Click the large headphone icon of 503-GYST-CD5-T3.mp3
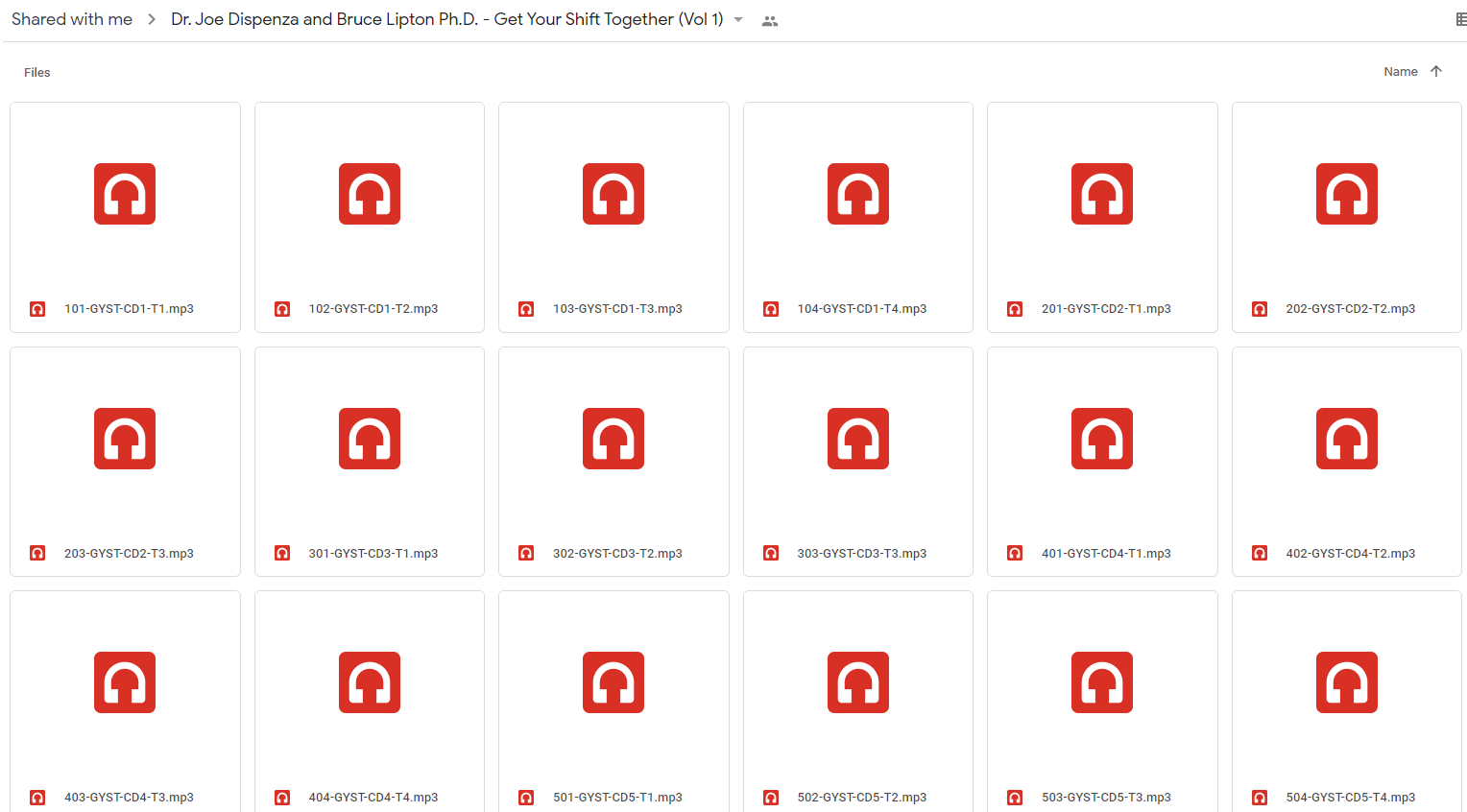 click(x=1102, y=682)
